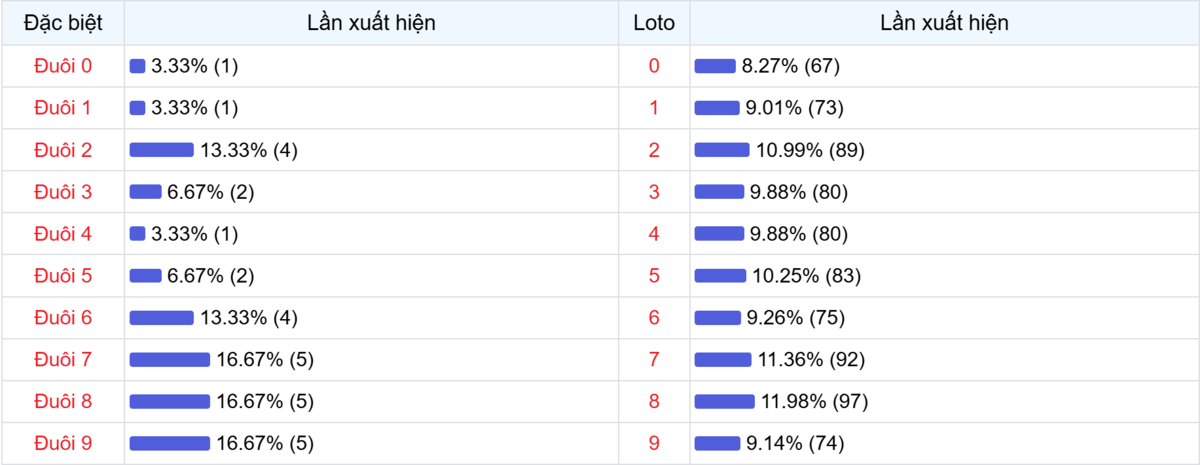Click the blue bar beside 11.98% (97)
The height and width of the screenshot is (465, 1200).
(x=724, y=402)
